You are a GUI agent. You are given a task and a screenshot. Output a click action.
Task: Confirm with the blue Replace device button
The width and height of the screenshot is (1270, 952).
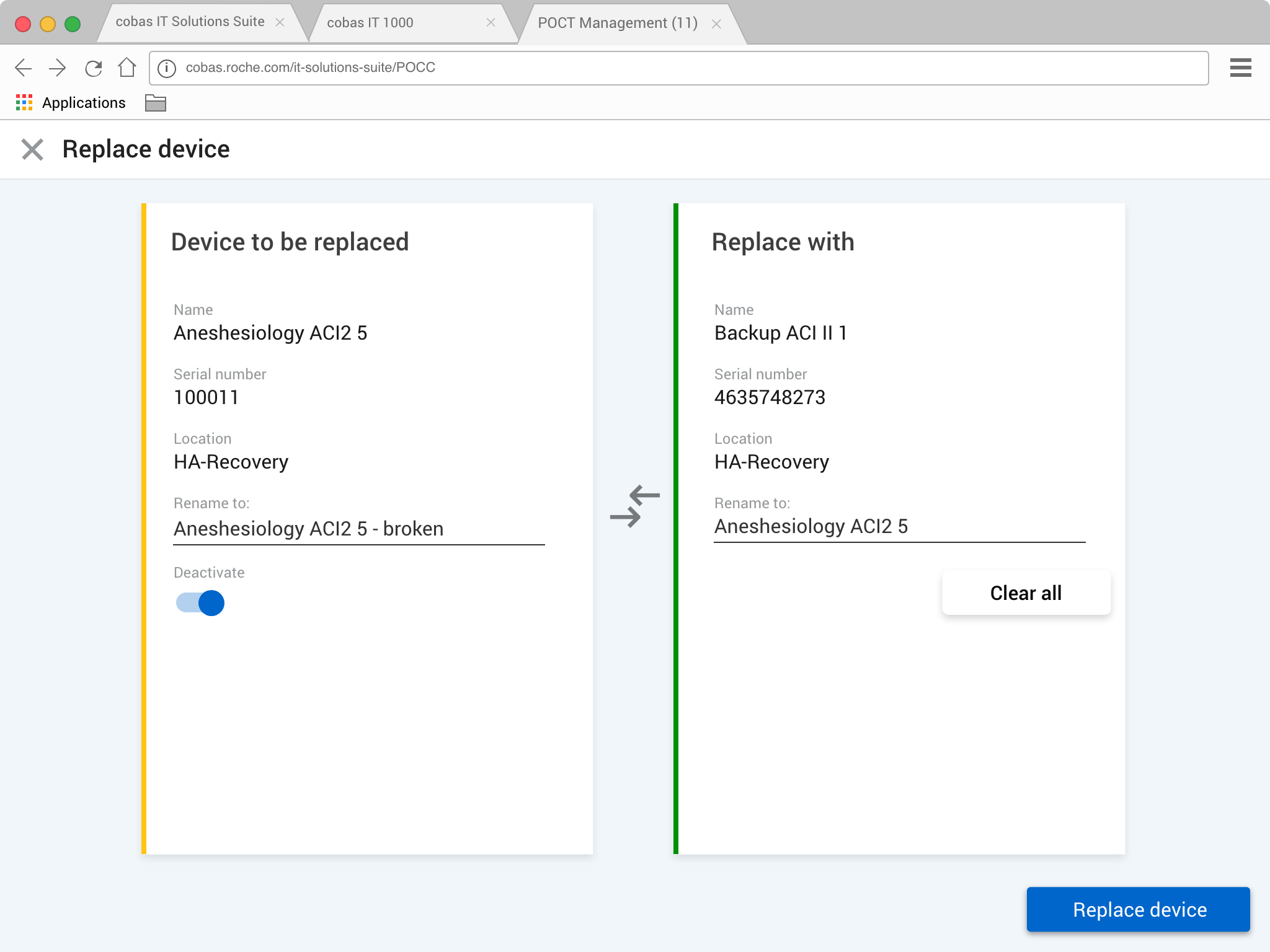point(1138,909)
